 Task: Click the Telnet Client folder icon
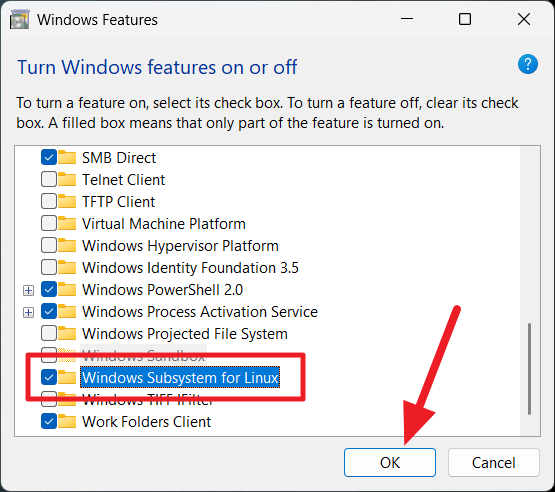coord(67,179)
